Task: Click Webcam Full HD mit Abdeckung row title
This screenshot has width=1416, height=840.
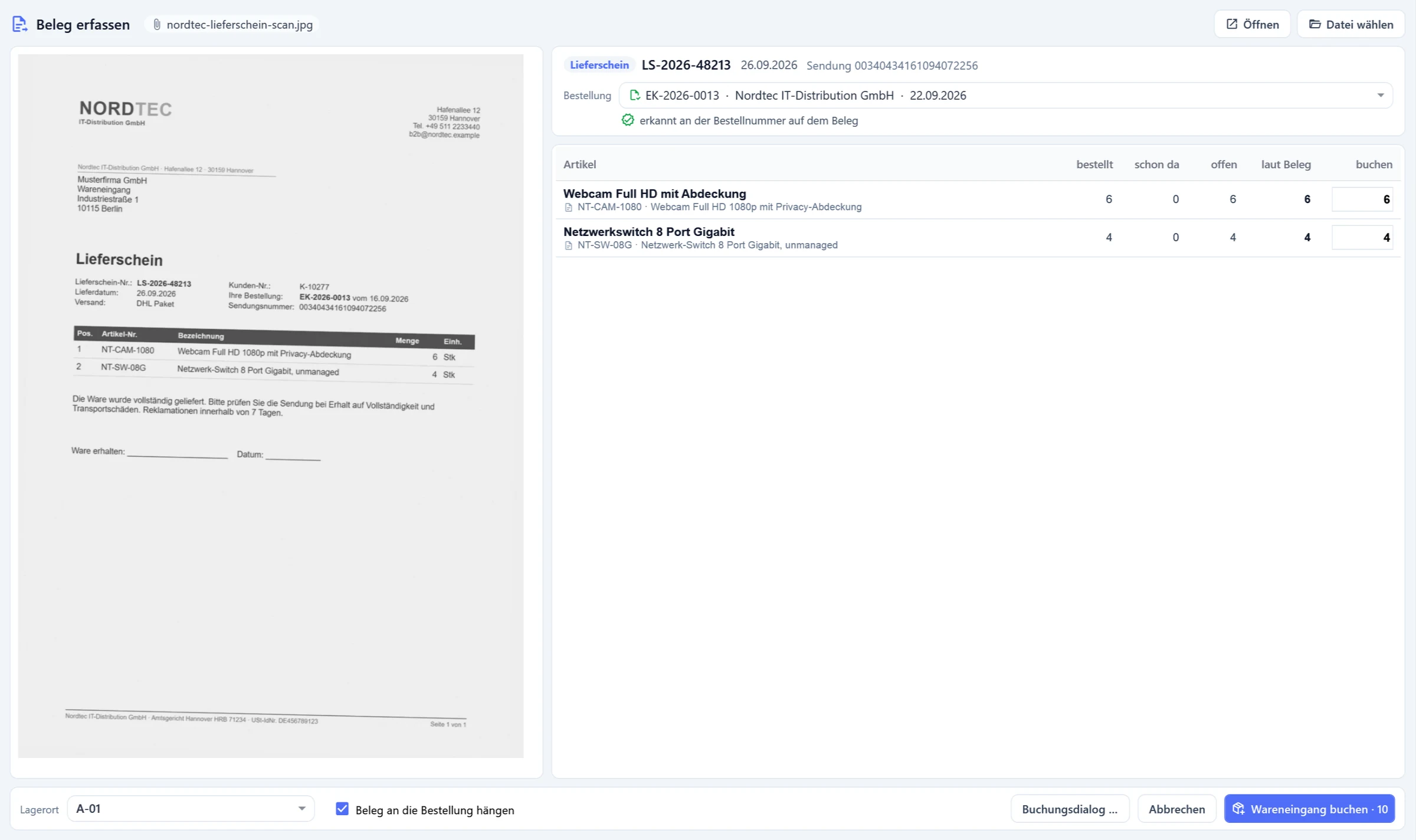Action: [654, 193]
